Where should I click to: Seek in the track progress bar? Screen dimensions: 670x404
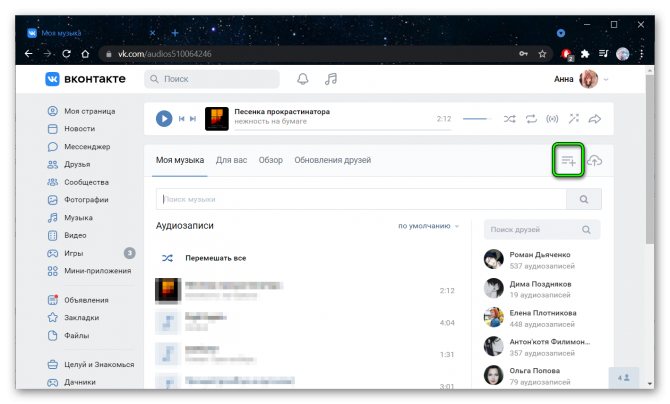343,129
